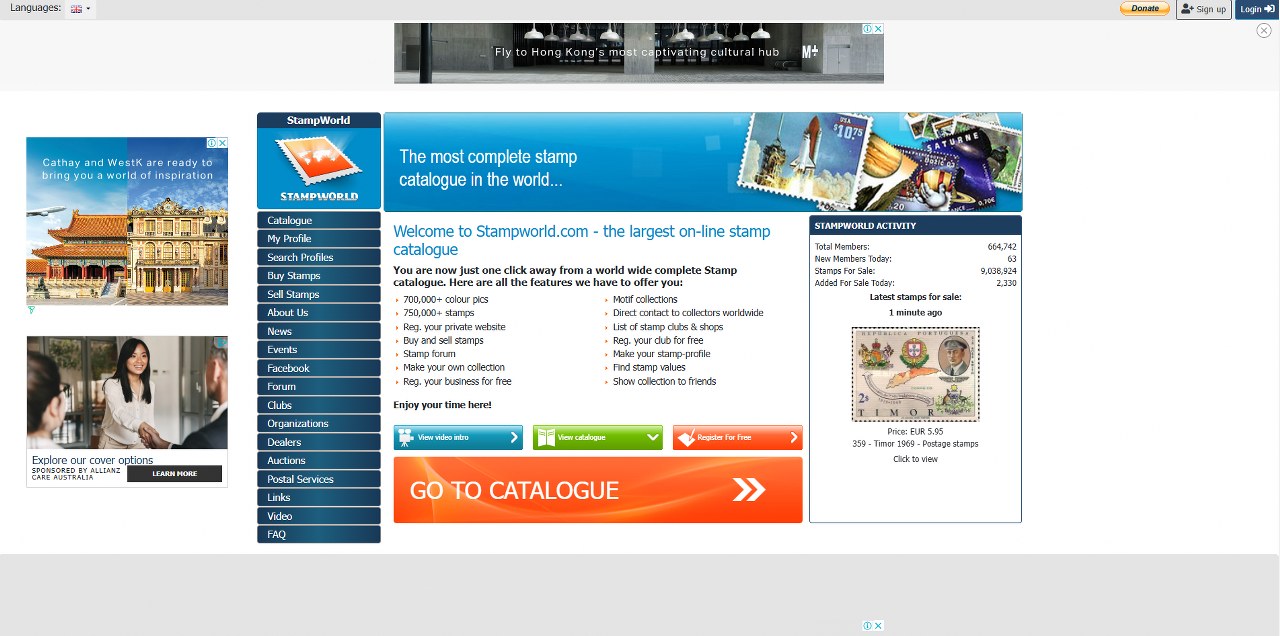Click the View video intro button

458,437
